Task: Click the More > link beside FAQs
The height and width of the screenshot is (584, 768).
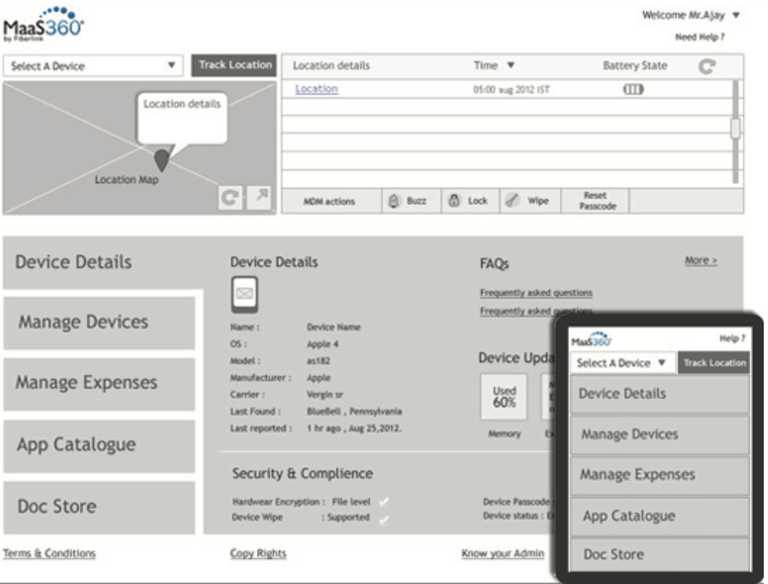Action: click(x=700, y=260)
